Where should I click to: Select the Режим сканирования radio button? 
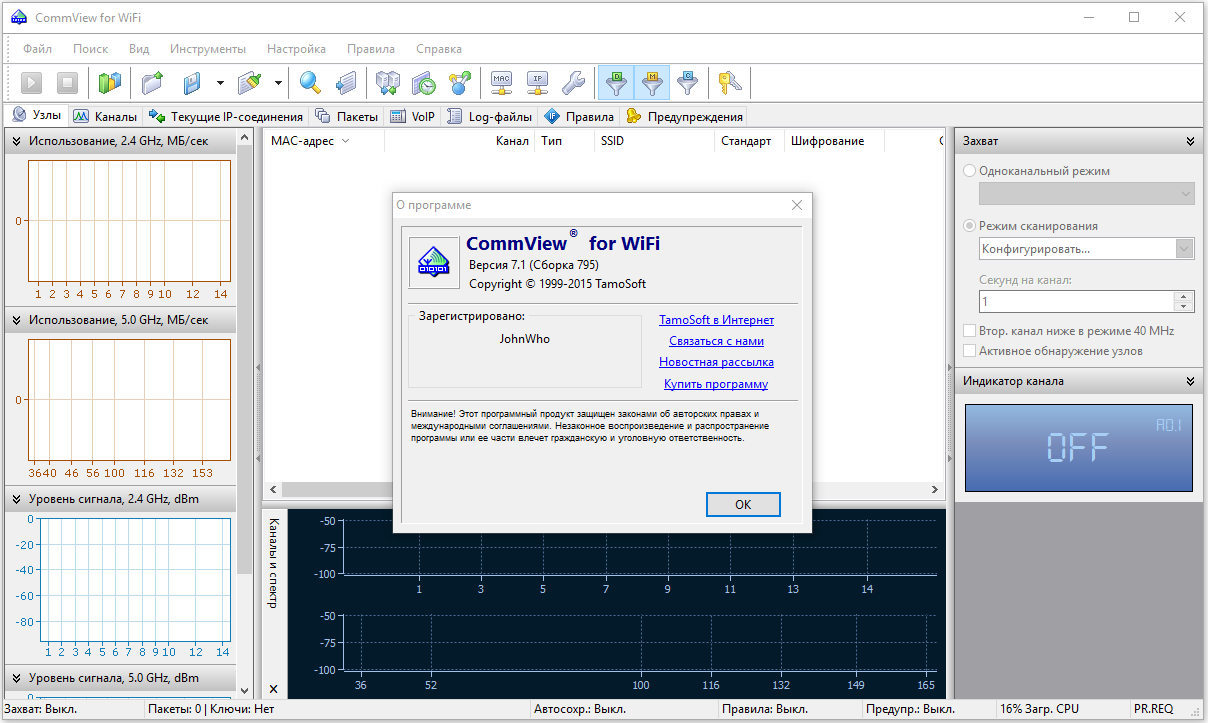click(969, 226)
